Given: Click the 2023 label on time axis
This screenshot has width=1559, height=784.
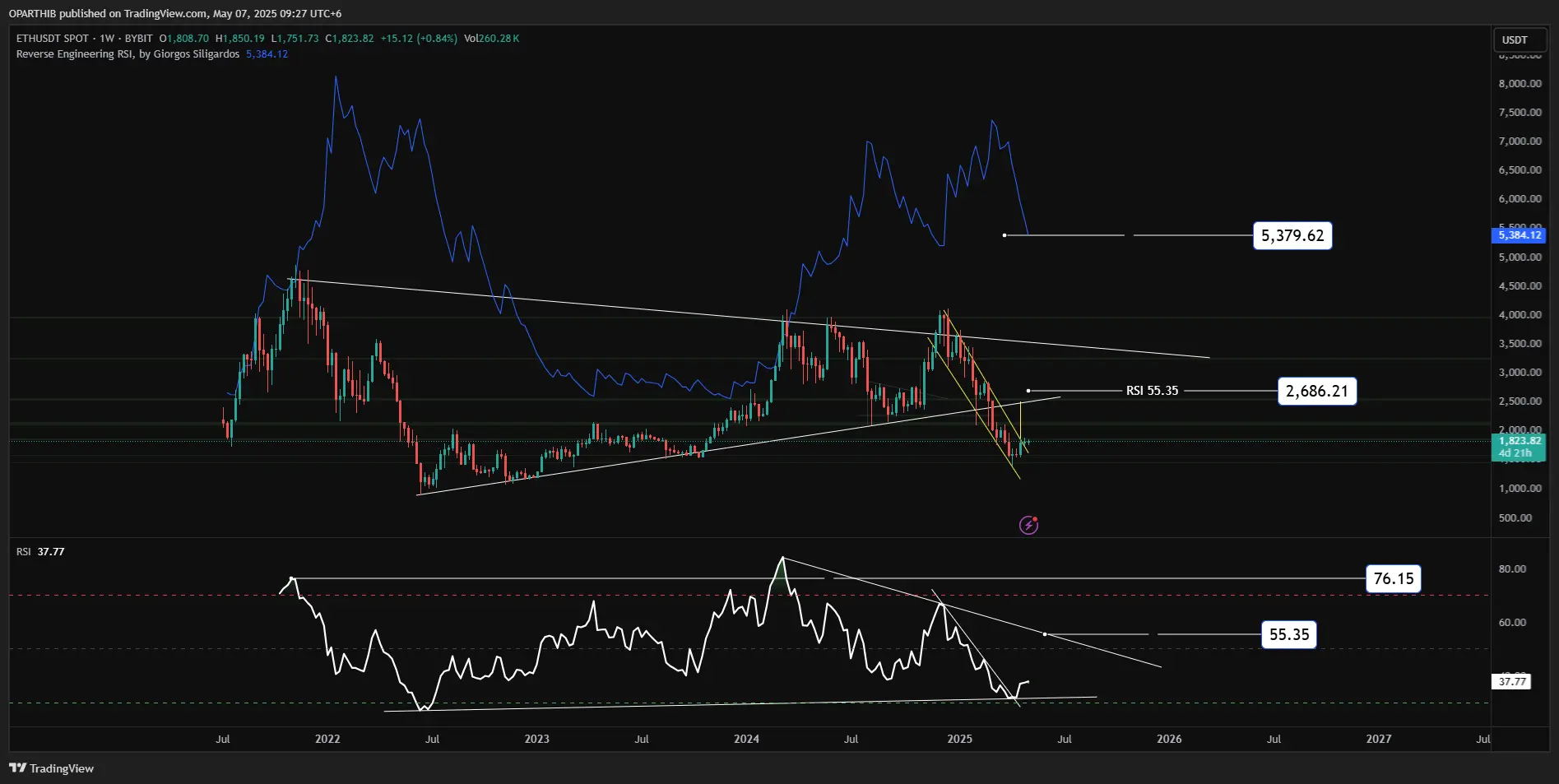Looking at the screenshot, I should tap(537, 739).
